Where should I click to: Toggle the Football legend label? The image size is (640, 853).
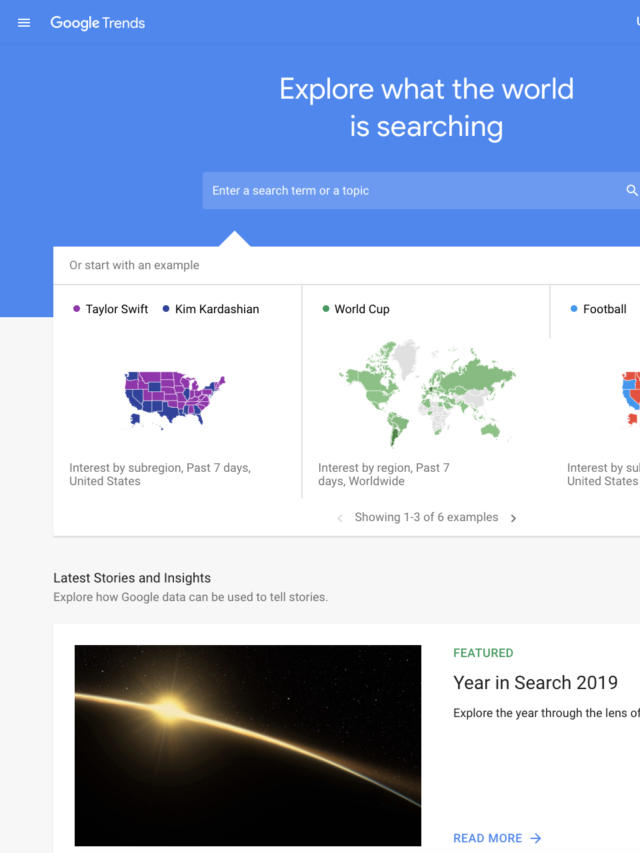pyautogui.click(x=604, y=309)
